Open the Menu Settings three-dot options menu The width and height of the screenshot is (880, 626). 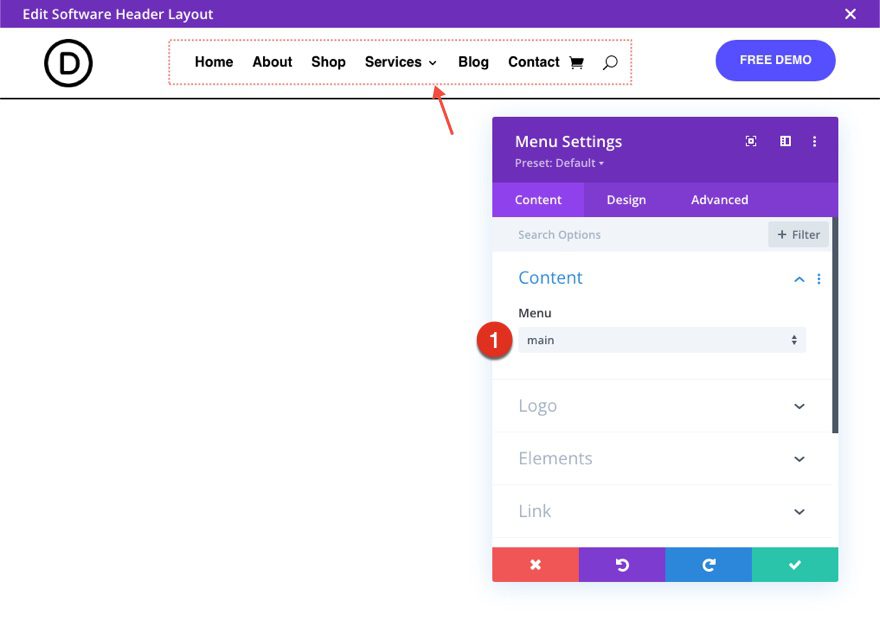(x=817, y=141)
